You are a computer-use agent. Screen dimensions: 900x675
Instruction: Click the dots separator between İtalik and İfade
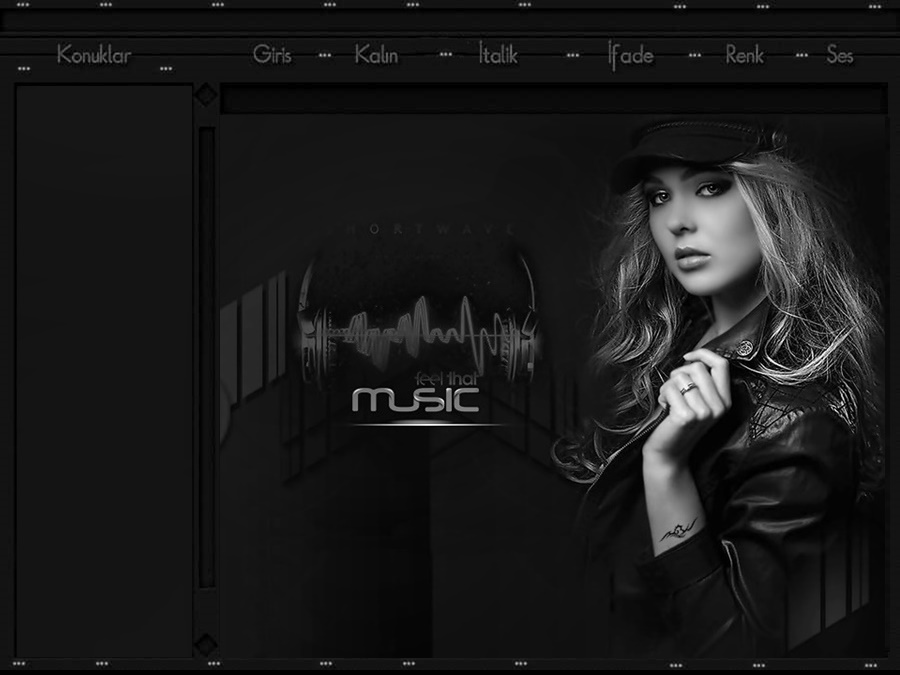[x=572, y=56]
